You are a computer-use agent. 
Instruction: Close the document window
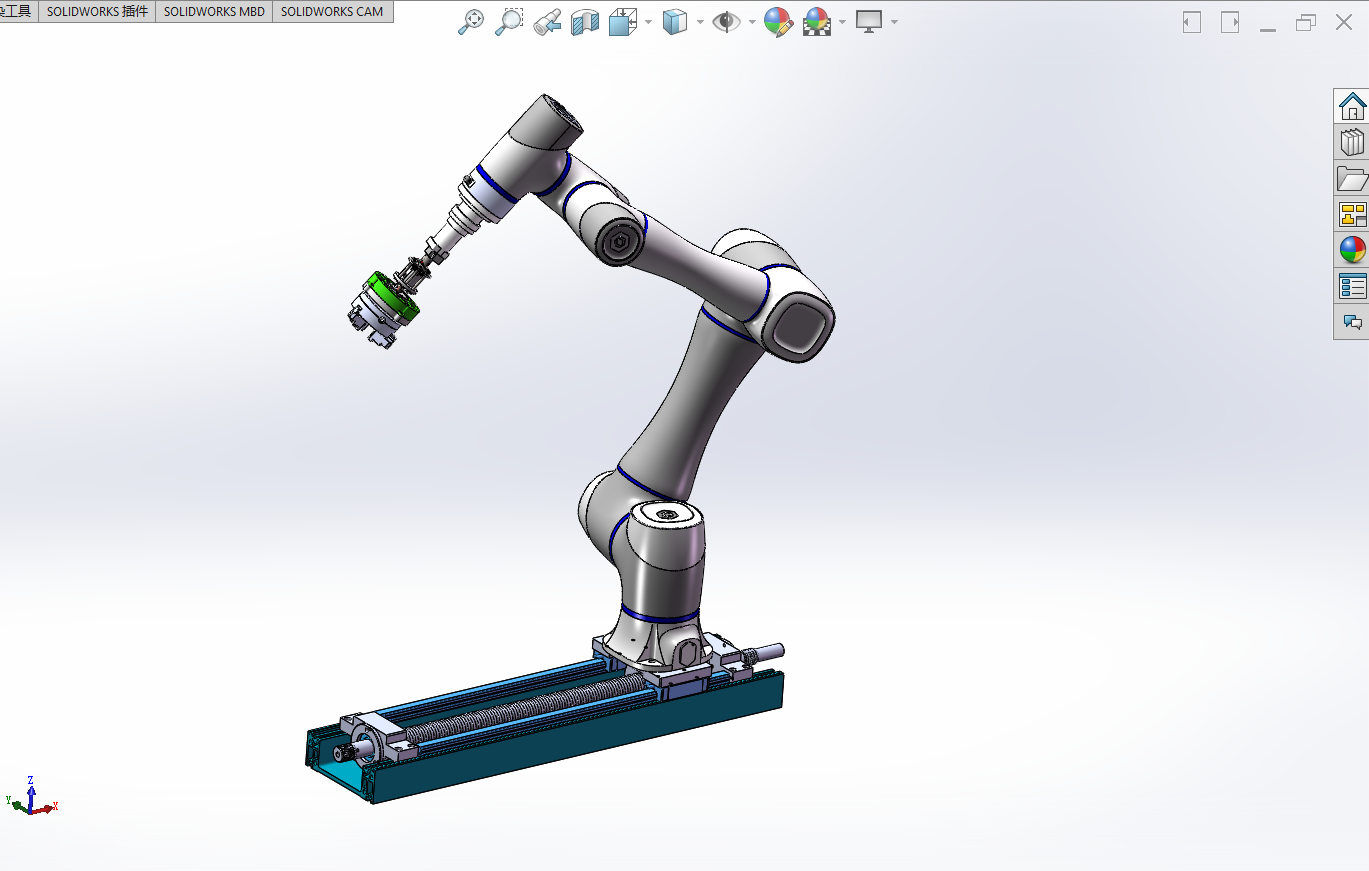point(1344,22)
